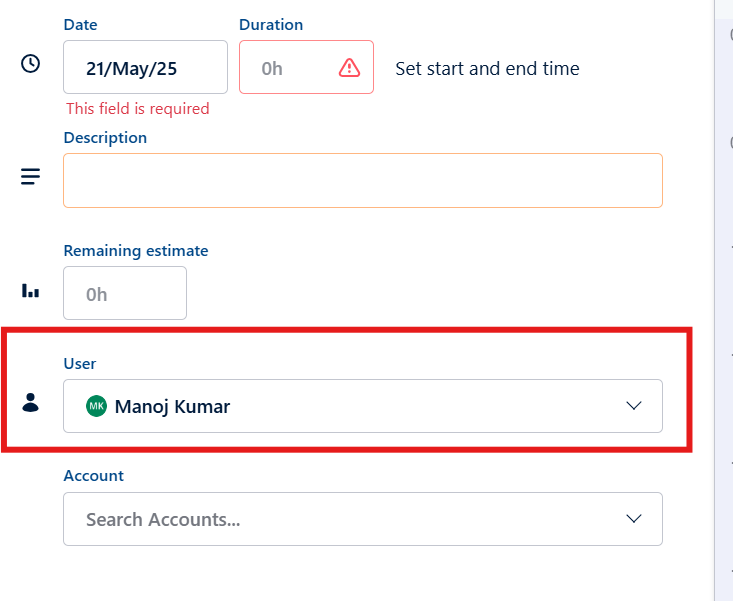Focus the Remaining estimate 0h field
733x601 pixels.
[x=124, y=294]
